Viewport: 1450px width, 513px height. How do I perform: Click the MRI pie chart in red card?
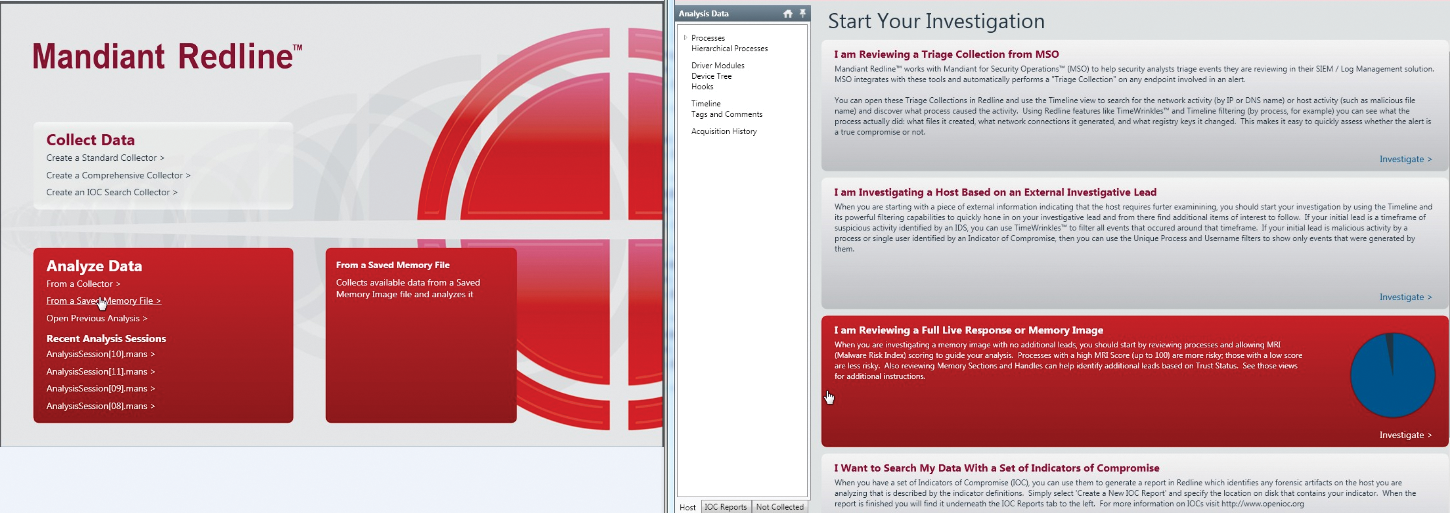tap(1392, 375)
